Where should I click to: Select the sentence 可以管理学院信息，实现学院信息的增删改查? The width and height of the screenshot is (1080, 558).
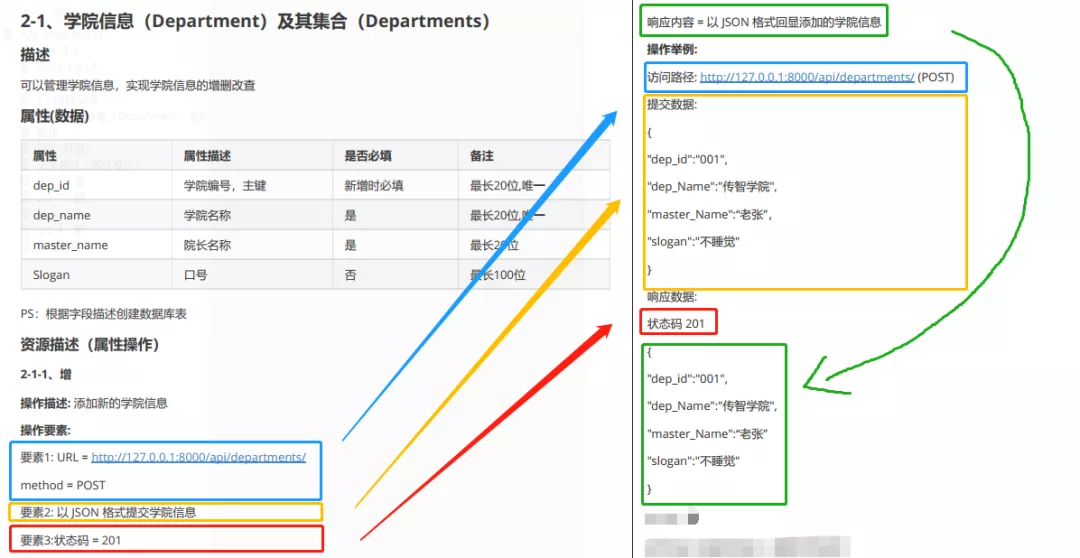tap(138, 85)
